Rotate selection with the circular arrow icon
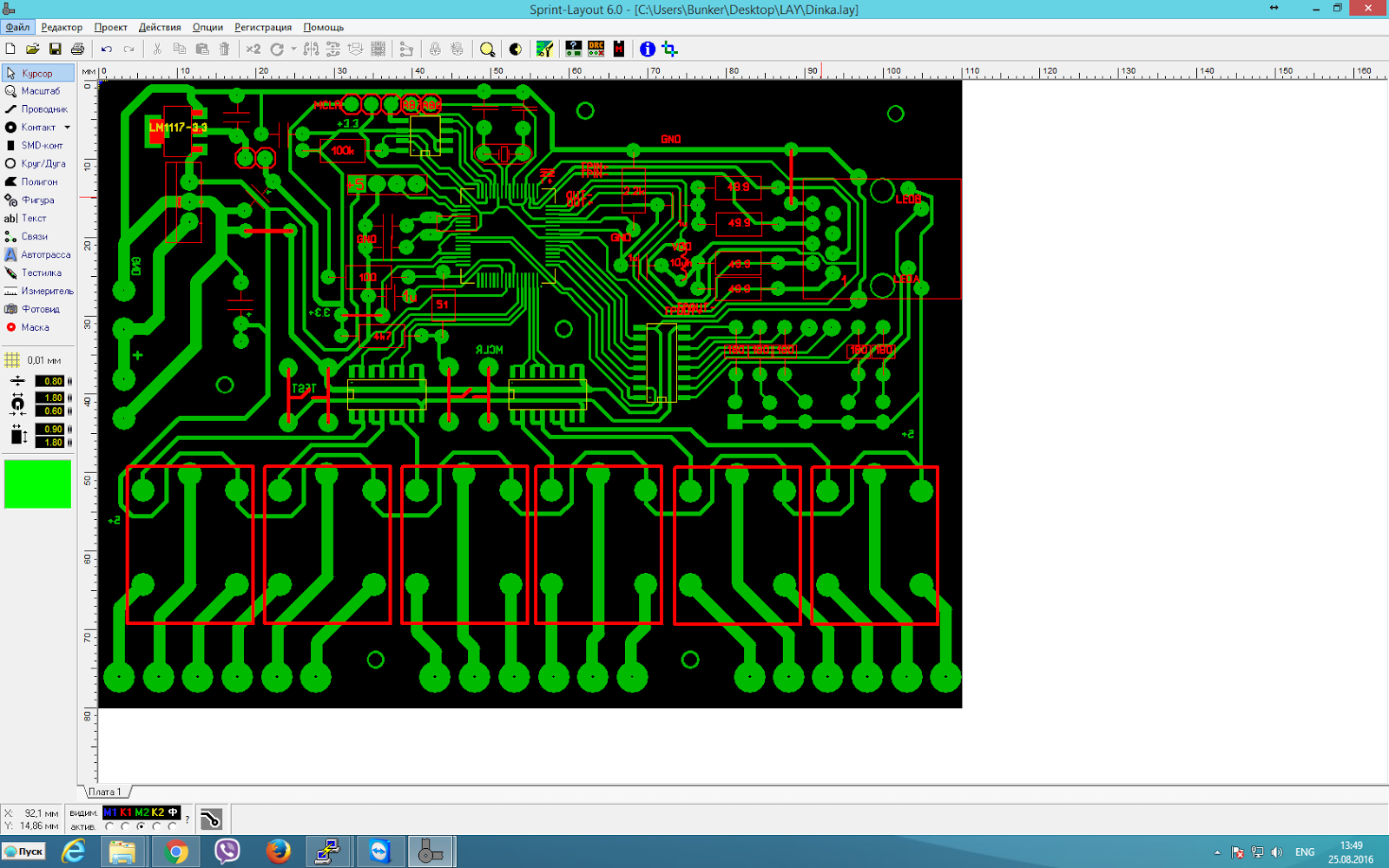Viewport: 1389px width, 868px height. [x=277, y=49]
